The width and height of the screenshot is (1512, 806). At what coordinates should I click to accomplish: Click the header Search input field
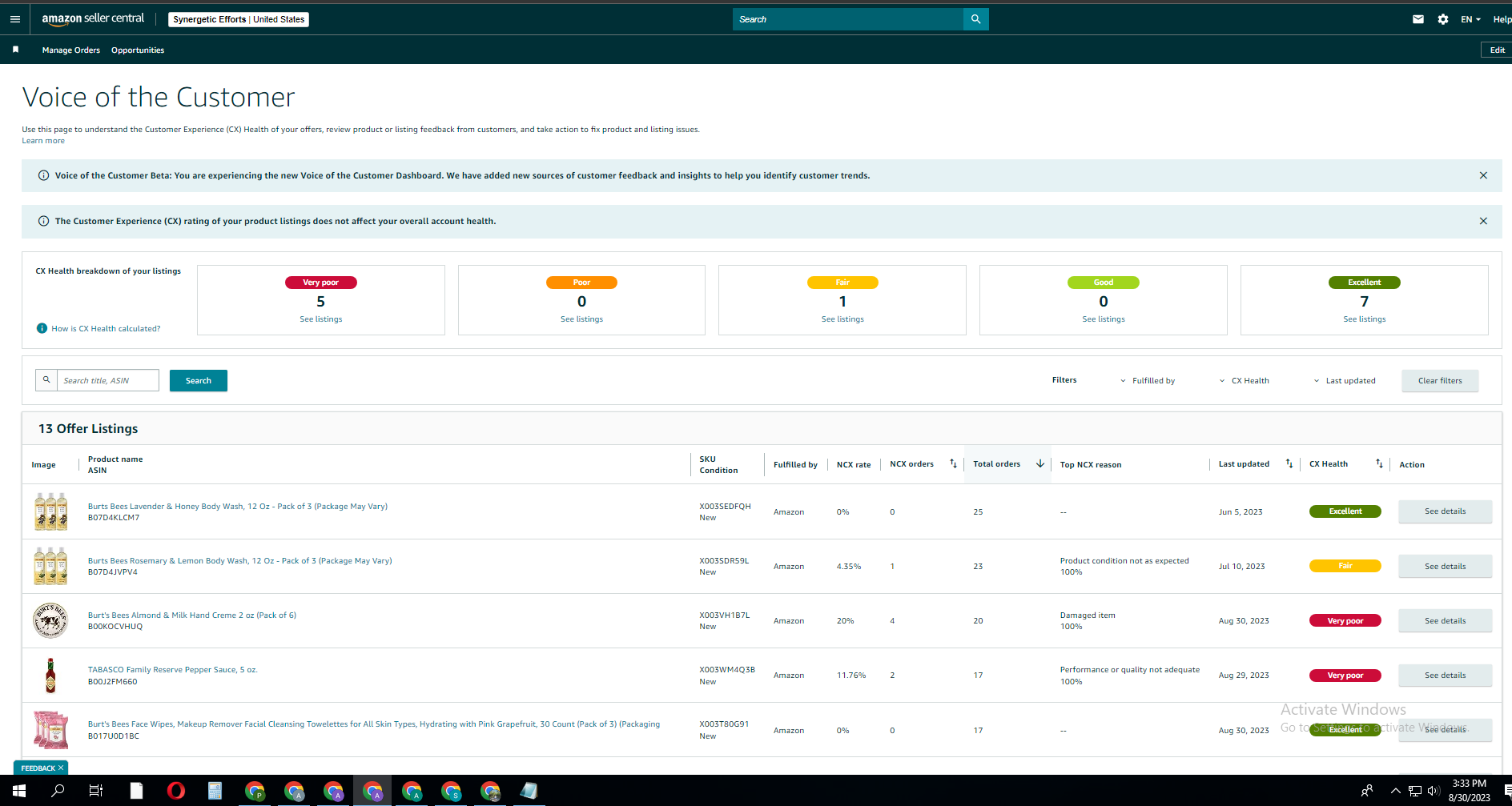pos(848,19)
